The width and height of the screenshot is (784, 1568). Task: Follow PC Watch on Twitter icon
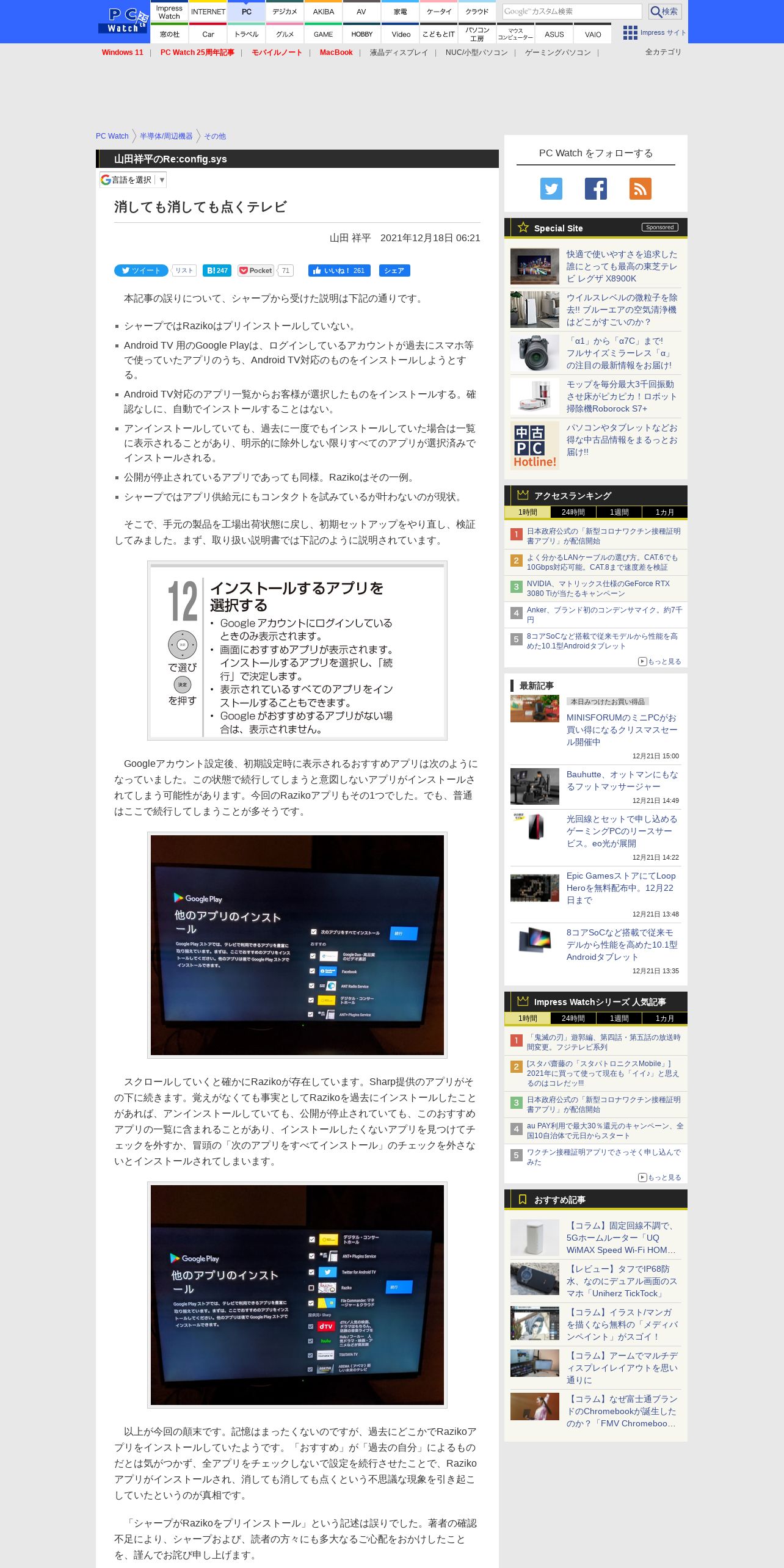pyautogui.click(x=551, y=189)
